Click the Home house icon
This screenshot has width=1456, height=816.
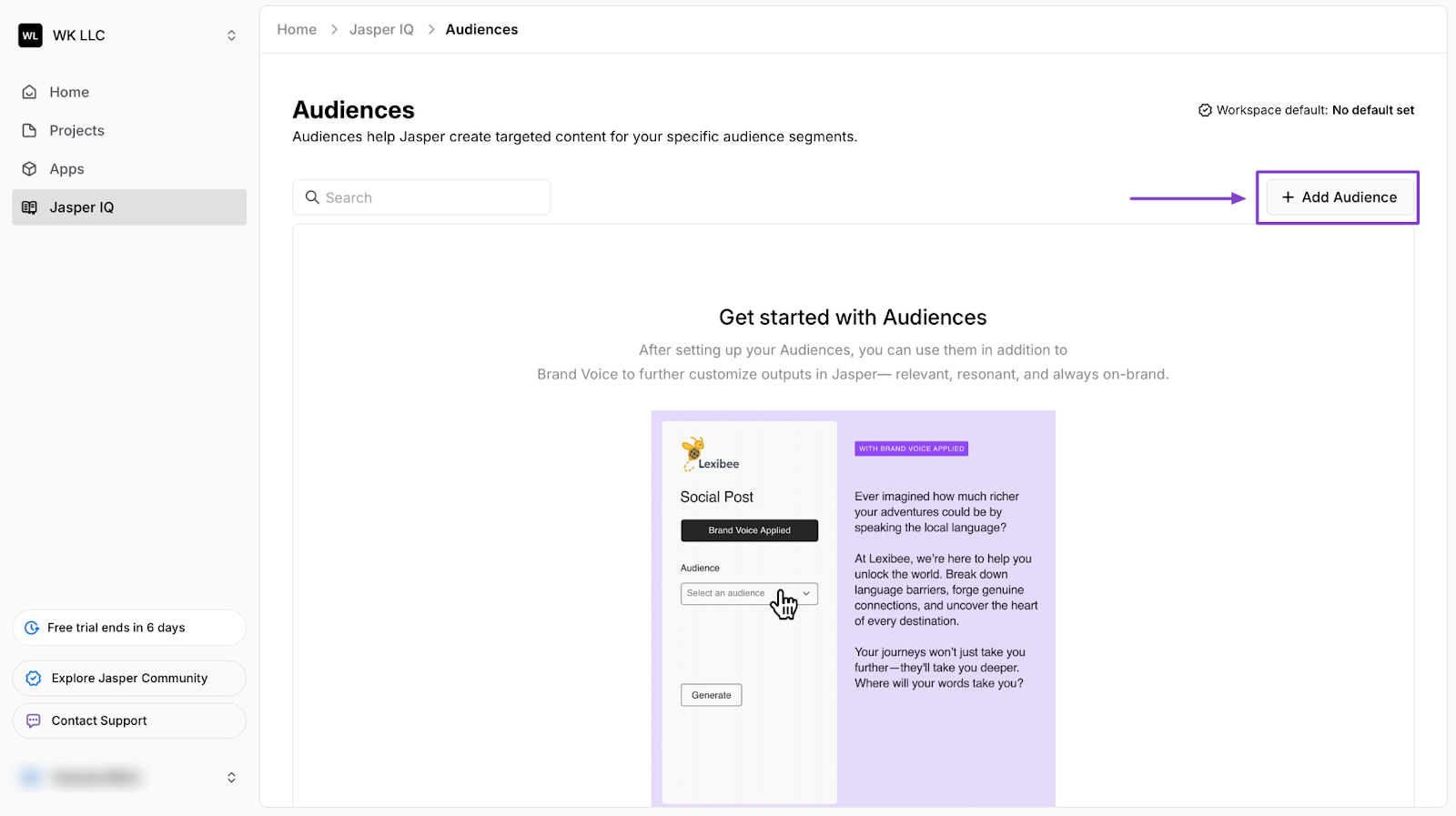pos(30,92)
